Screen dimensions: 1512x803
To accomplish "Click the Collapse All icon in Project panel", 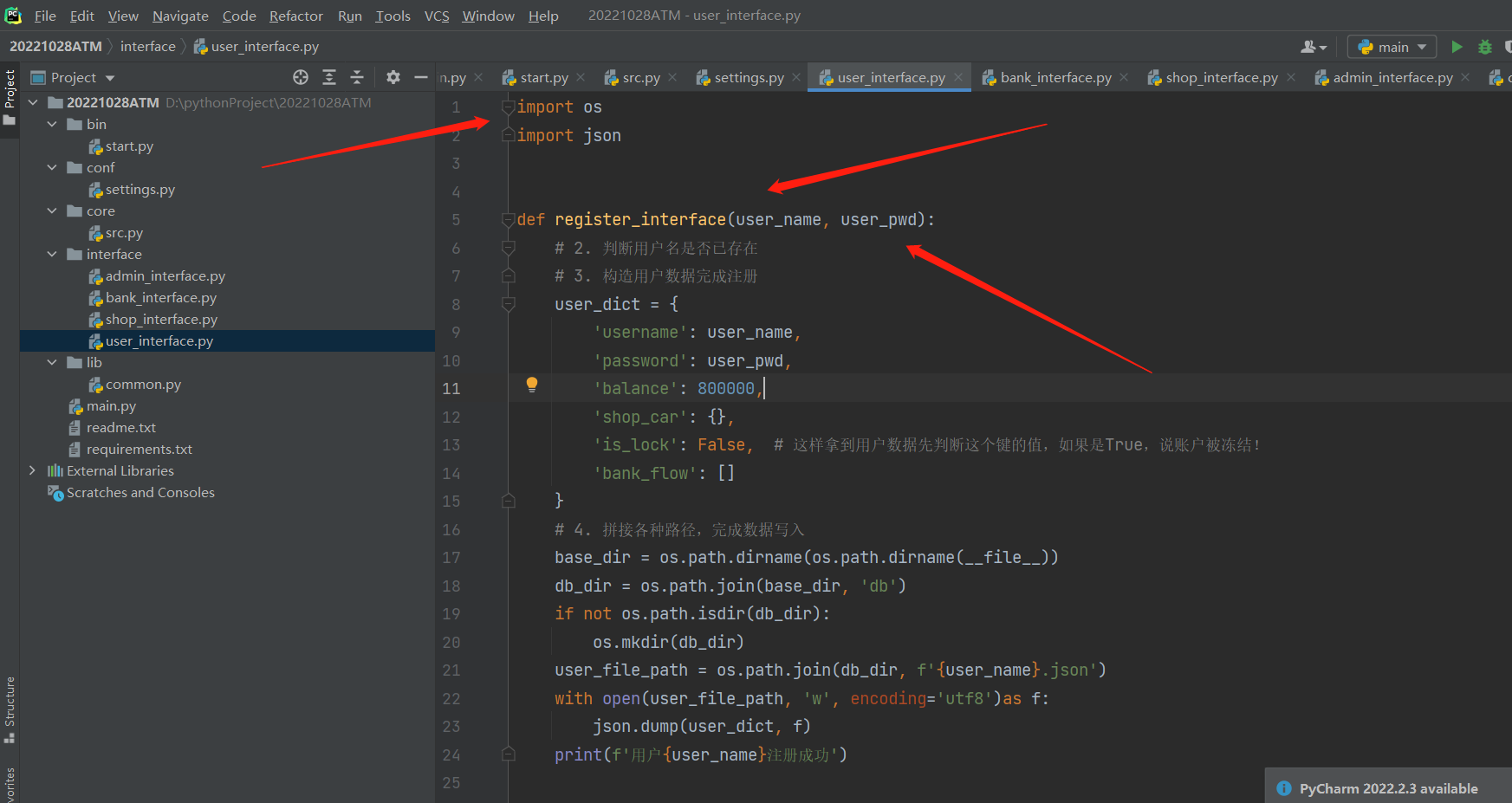I will click(357, 77).
